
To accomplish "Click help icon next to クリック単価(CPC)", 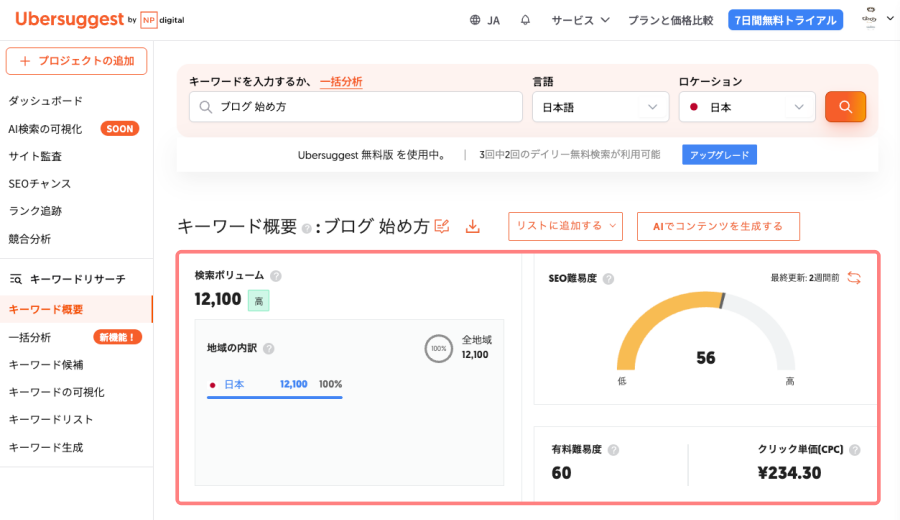I will pos(855,450).
